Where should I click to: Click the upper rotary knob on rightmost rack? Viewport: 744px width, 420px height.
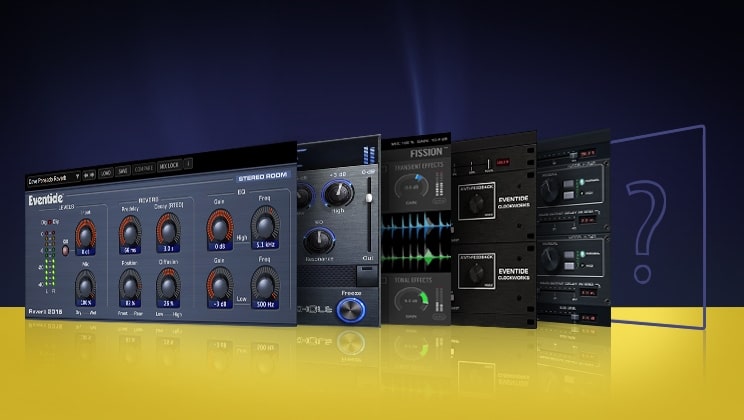[549, 189]
